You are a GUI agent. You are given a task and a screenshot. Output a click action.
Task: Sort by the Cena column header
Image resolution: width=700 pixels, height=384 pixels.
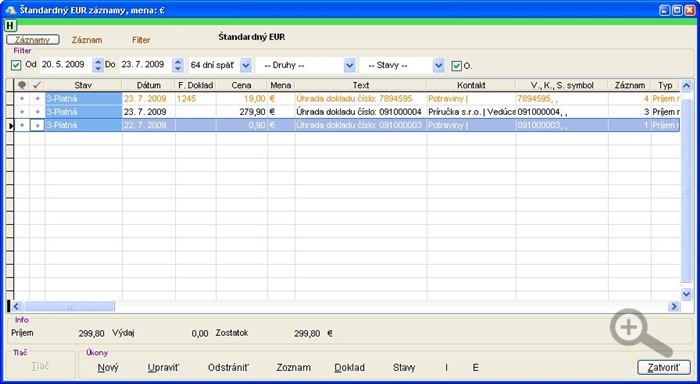242,85
